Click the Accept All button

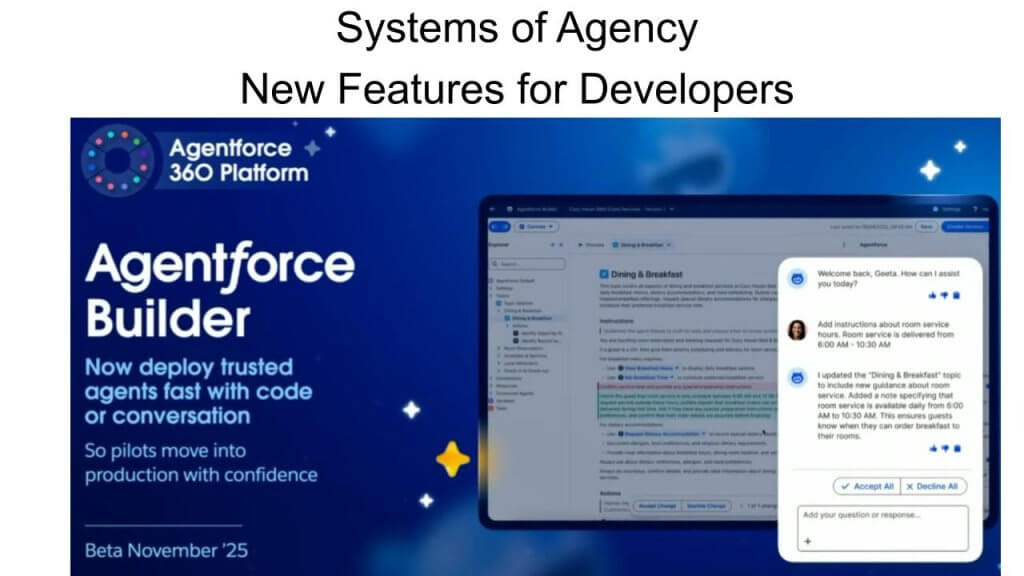point(865,486)
